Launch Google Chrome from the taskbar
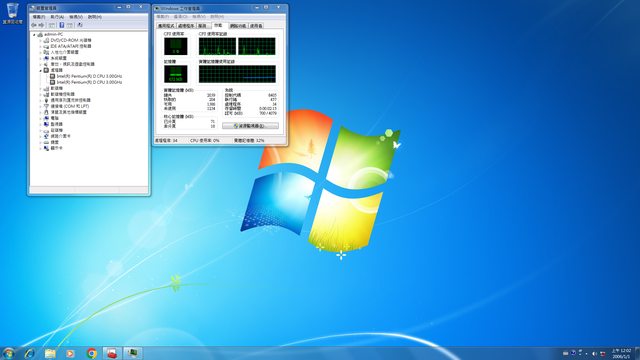Viewport: 640px width, 360px height. click(92, 353)
